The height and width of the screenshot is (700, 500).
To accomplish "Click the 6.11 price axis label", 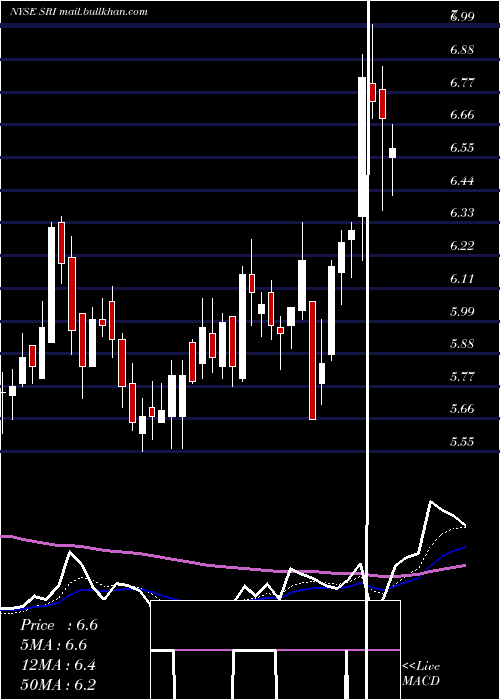I will click(x=462, y=279).
